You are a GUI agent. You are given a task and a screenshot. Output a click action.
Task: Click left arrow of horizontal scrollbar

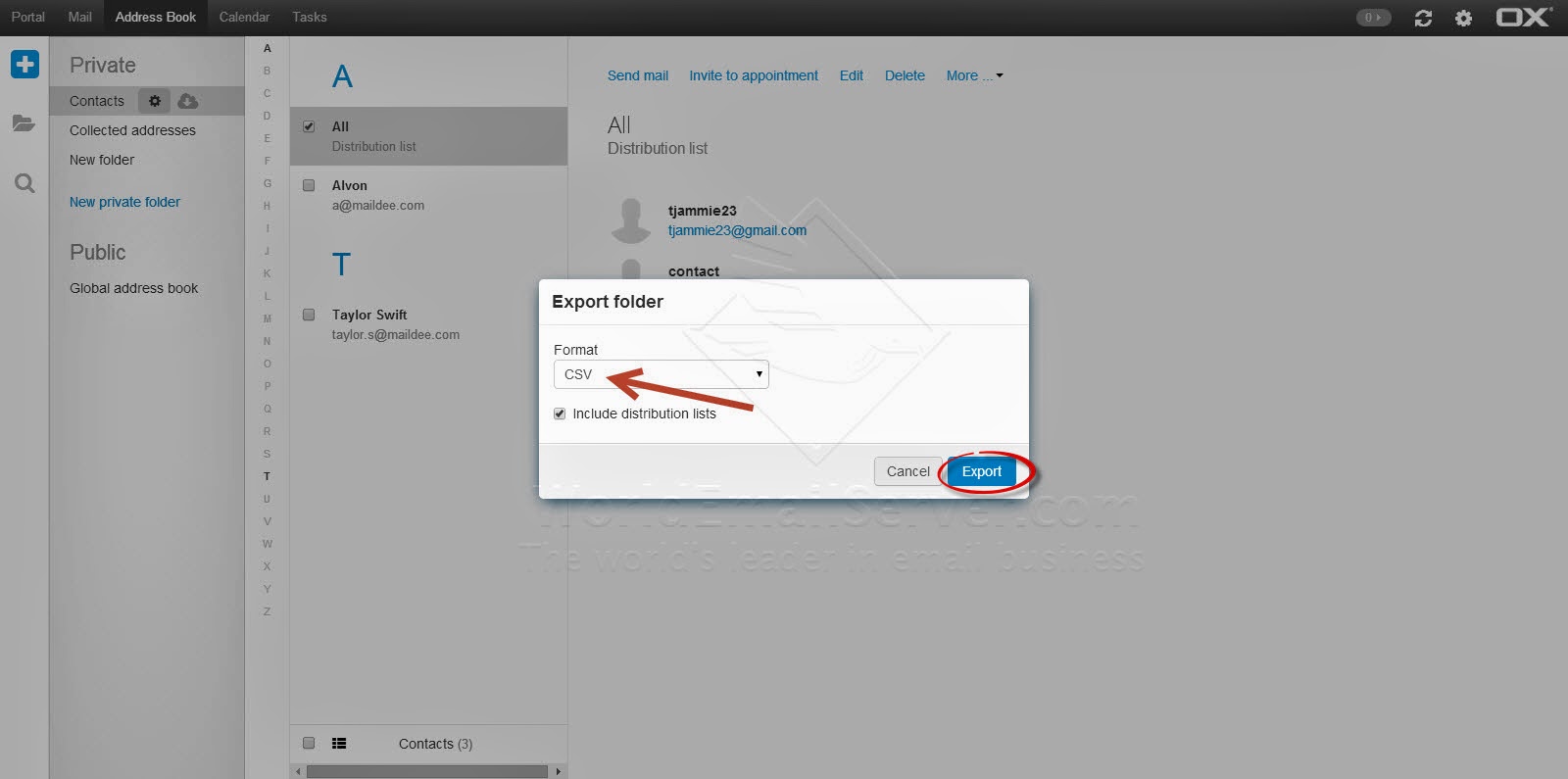tap(298, 771)
